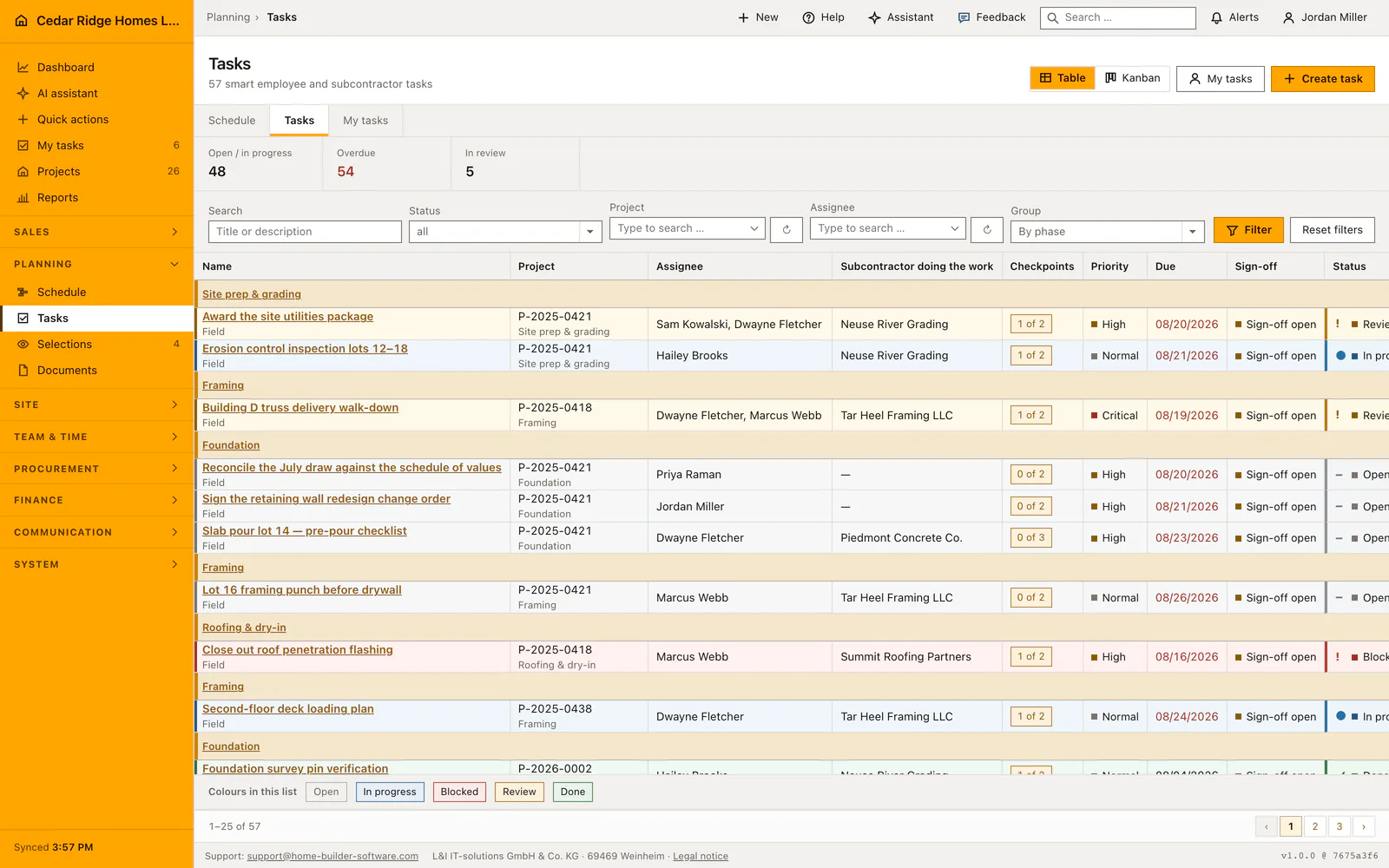Viewport: 1389px width, 868px height.
Task: Switch to the Kanban view
Action: click(1132, 78)
